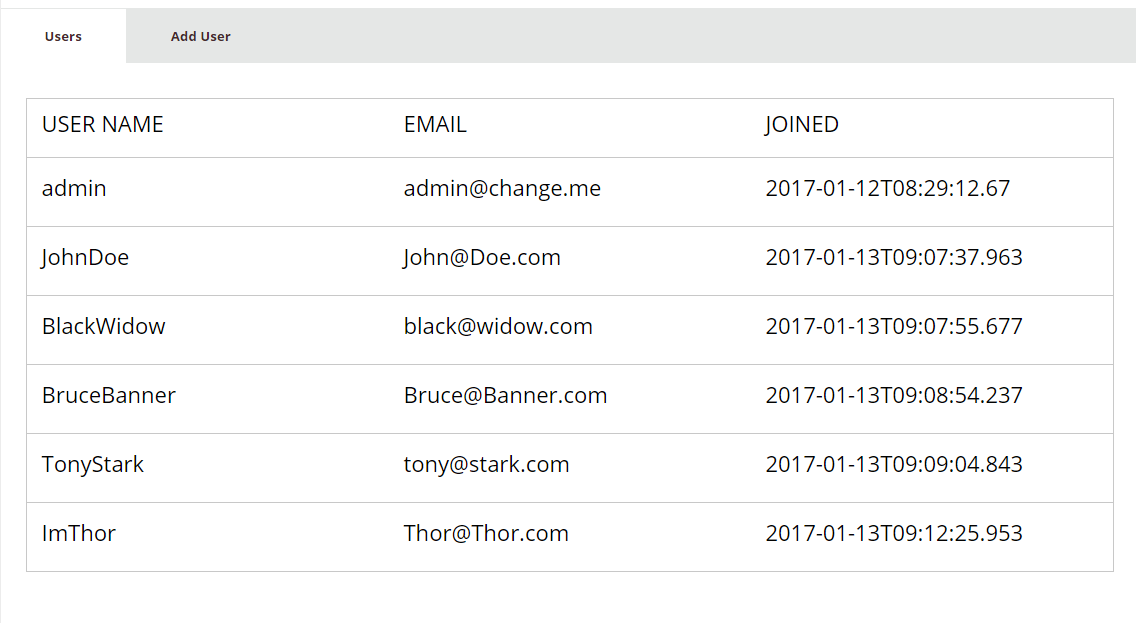Image resolution: width=1136 pixels, height=623 pixels.
Task: Select the TonyStark user name
Action: coord(93,464)
